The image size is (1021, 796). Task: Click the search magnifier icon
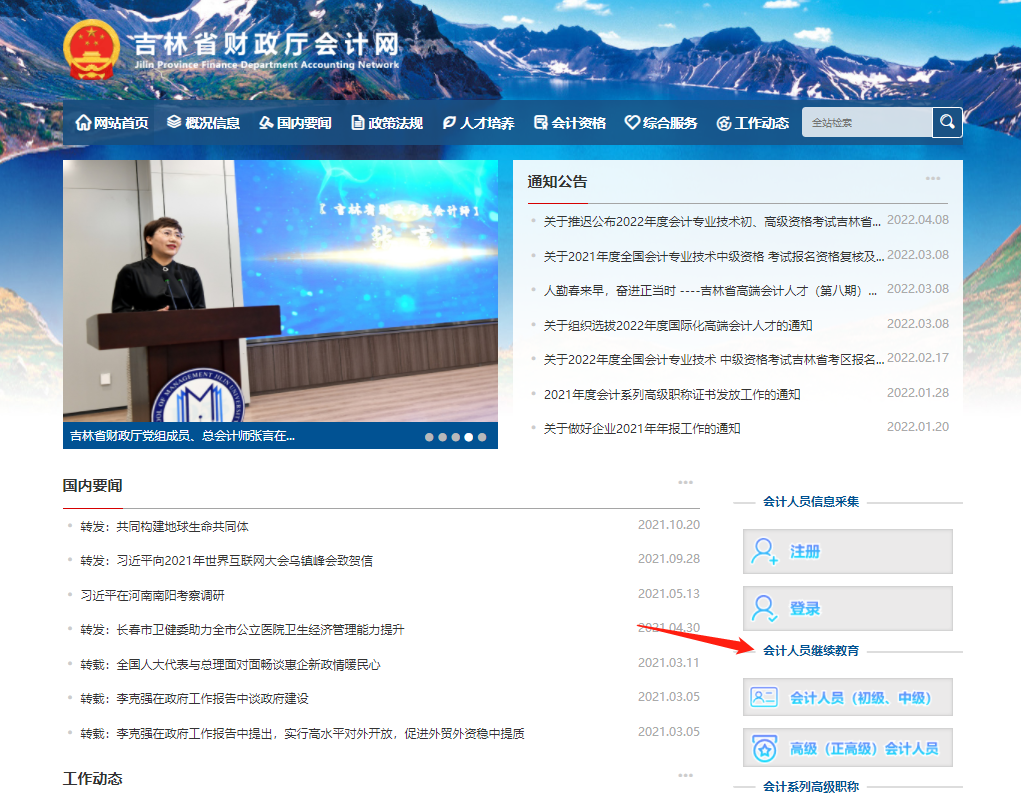945,122
